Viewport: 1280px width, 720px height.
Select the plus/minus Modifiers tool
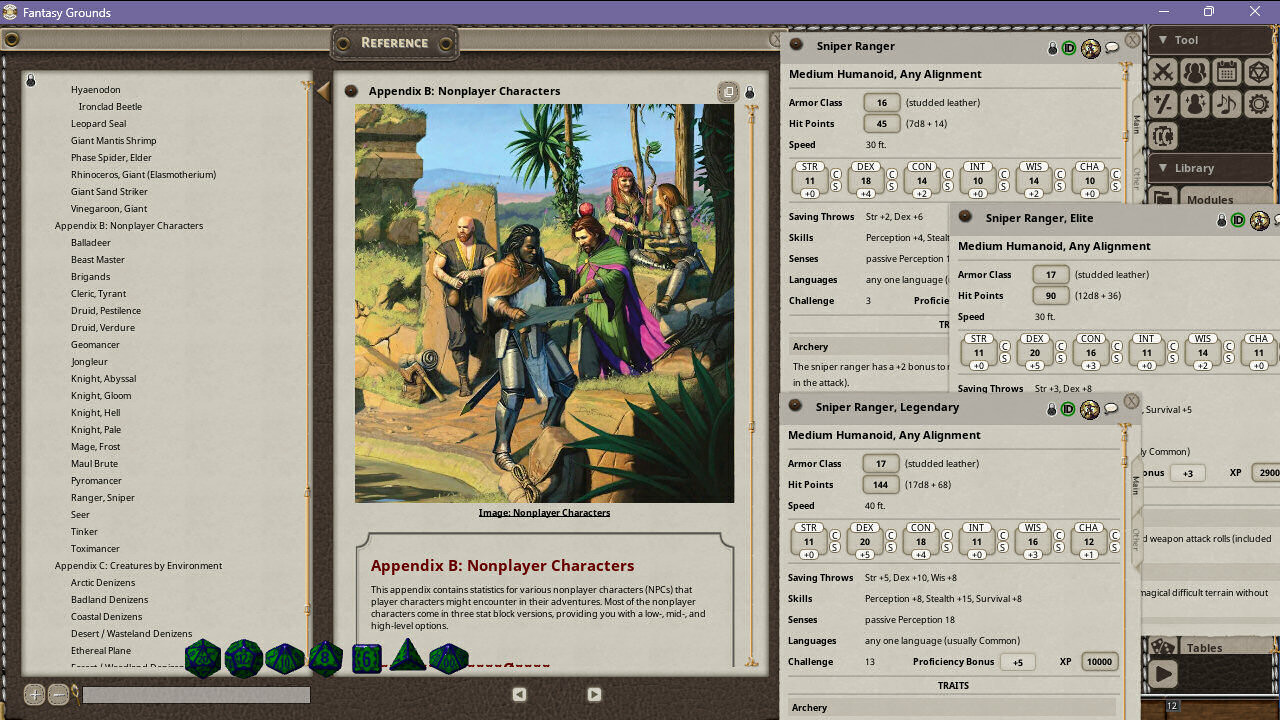click(1163, 104)
